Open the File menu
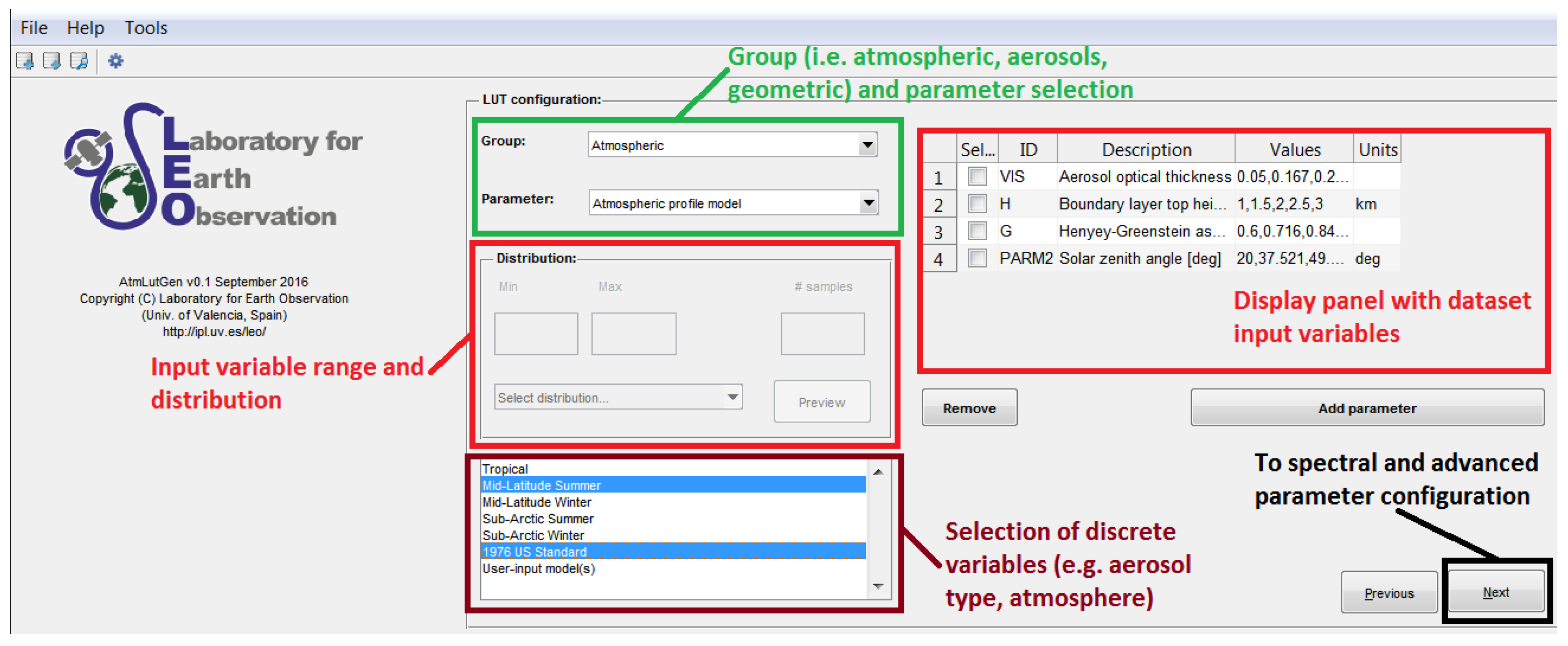This screenshot has width=1568, height=646. tap(34, 28)
